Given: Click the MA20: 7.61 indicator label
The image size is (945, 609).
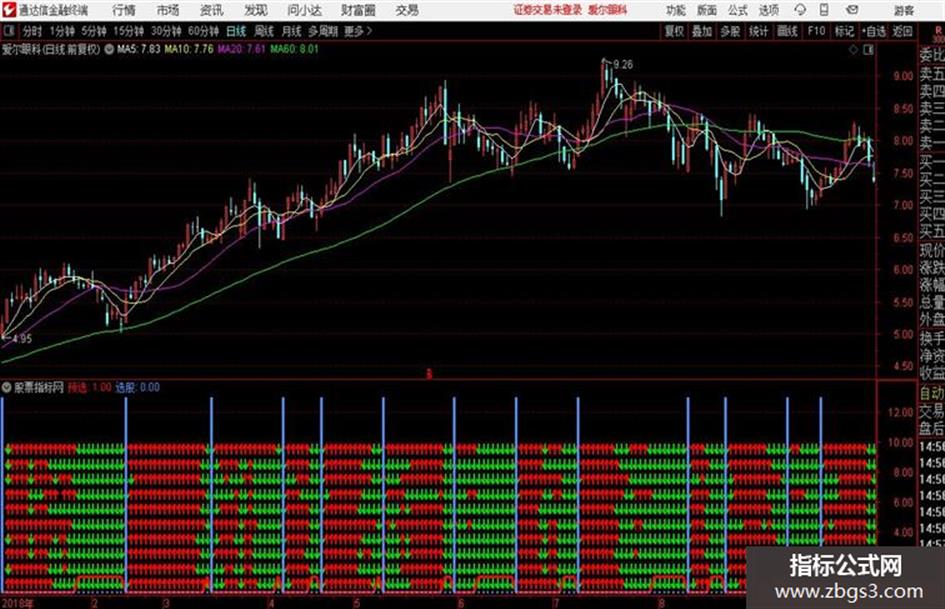Looking at the screenshot, I should pyautogui.click(x=241, y=49).
